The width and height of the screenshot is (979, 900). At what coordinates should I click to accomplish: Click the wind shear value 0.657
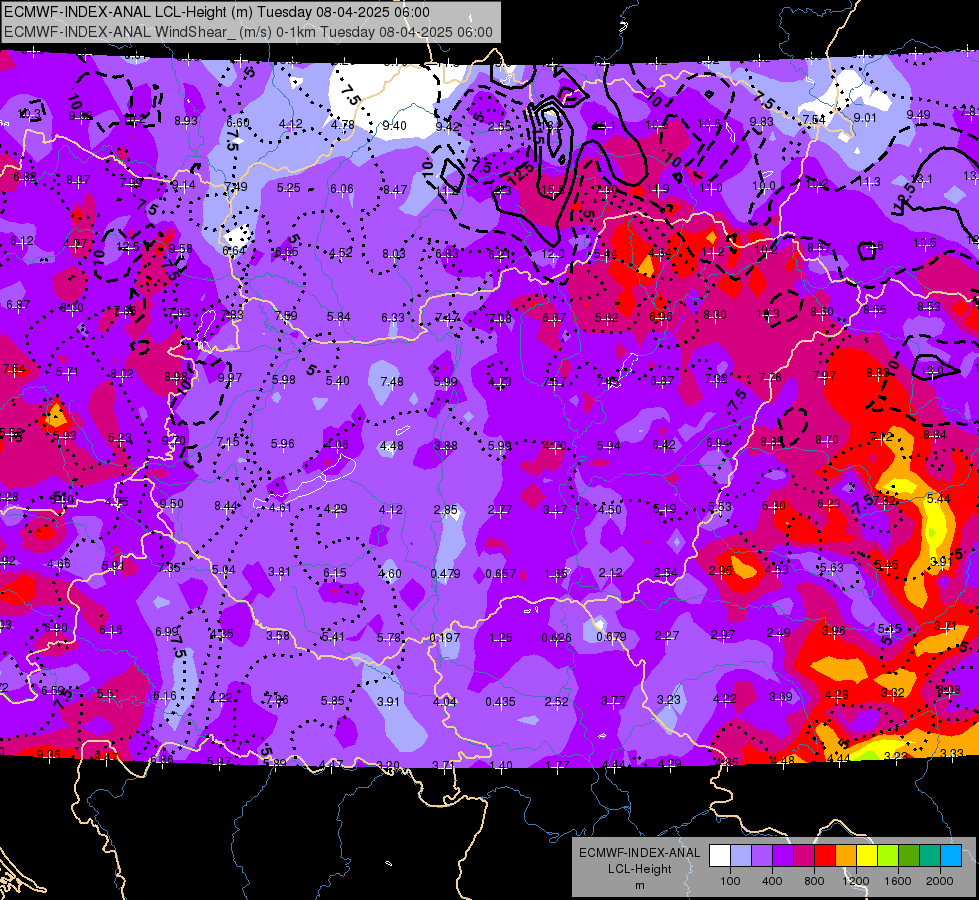[x=501, y=573]
